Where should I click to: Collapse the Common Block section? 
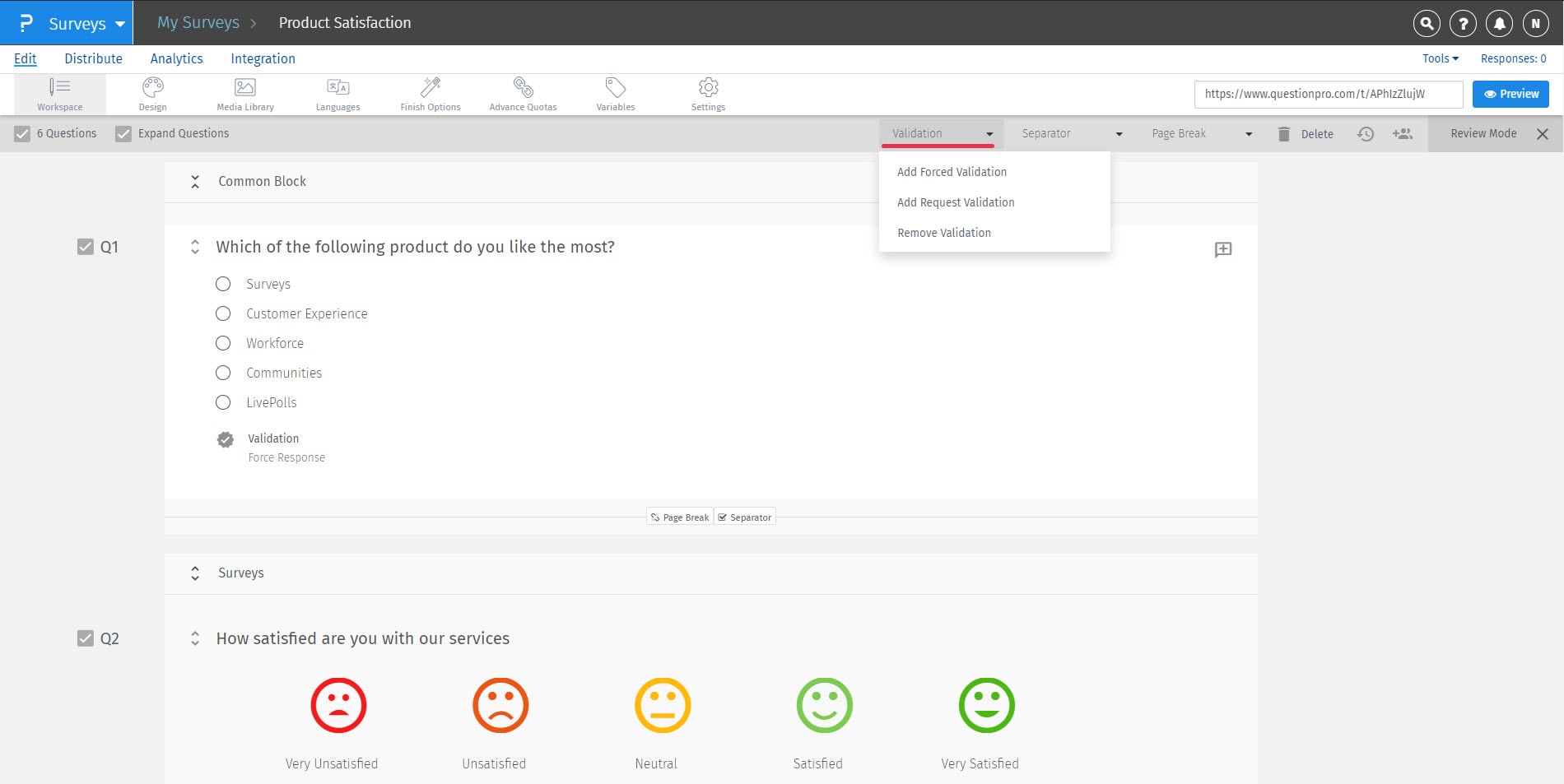195,182
